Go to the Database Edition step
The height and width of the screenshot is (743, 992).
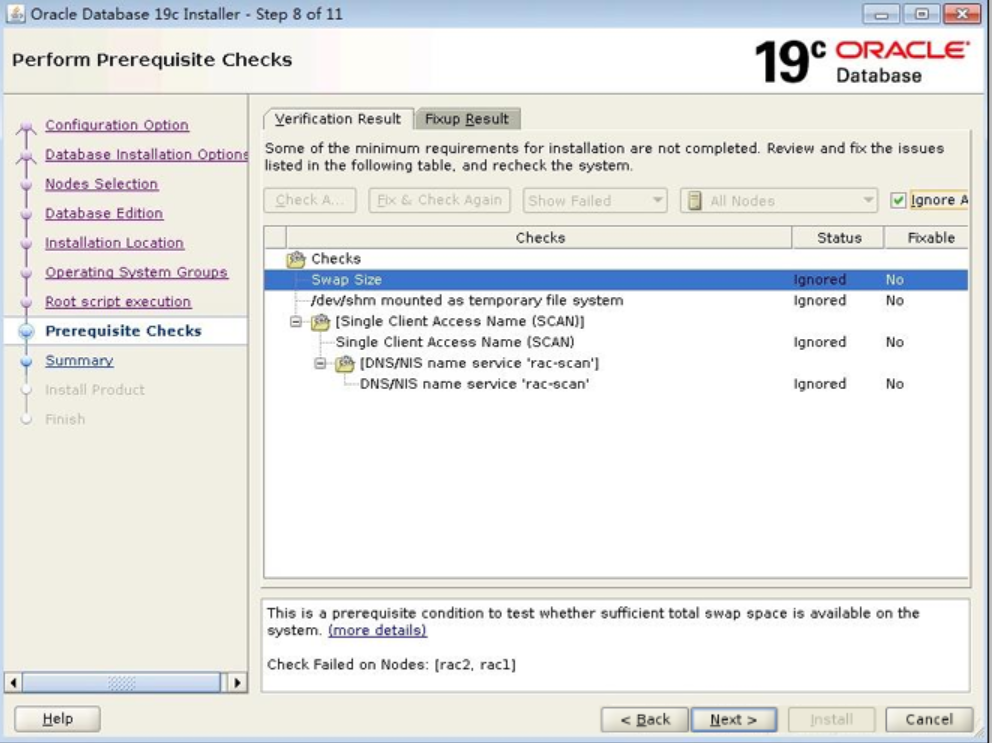pos(104,213)
